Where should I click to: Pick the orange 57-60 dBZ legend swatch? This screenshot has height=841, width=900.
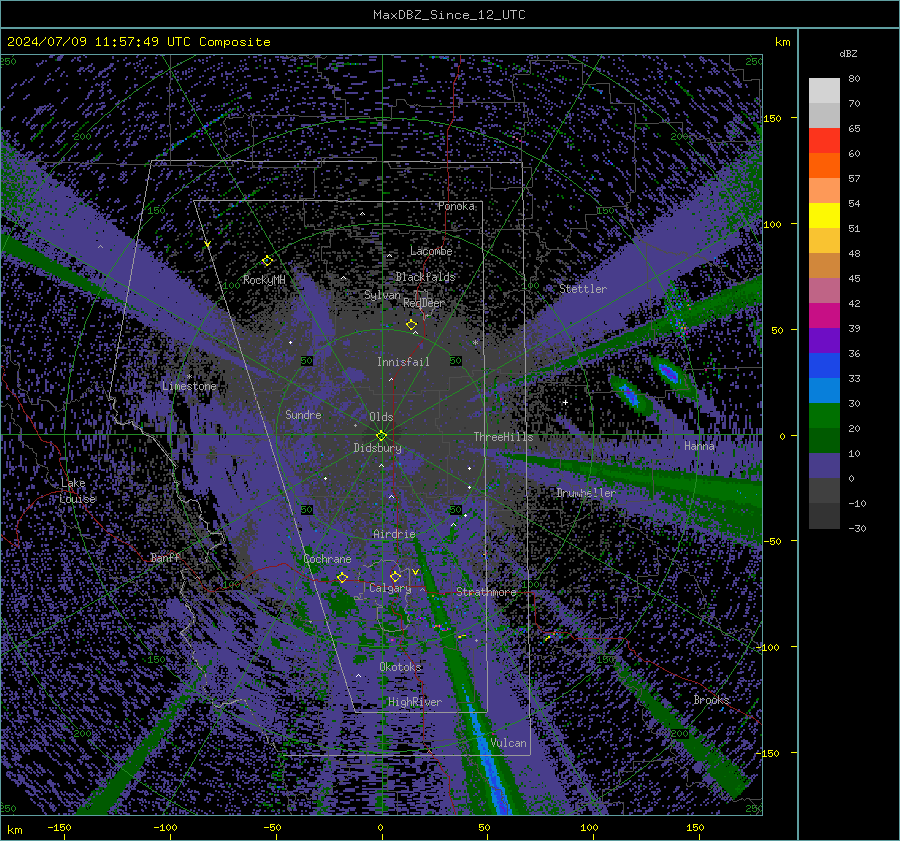coord(824,166)
